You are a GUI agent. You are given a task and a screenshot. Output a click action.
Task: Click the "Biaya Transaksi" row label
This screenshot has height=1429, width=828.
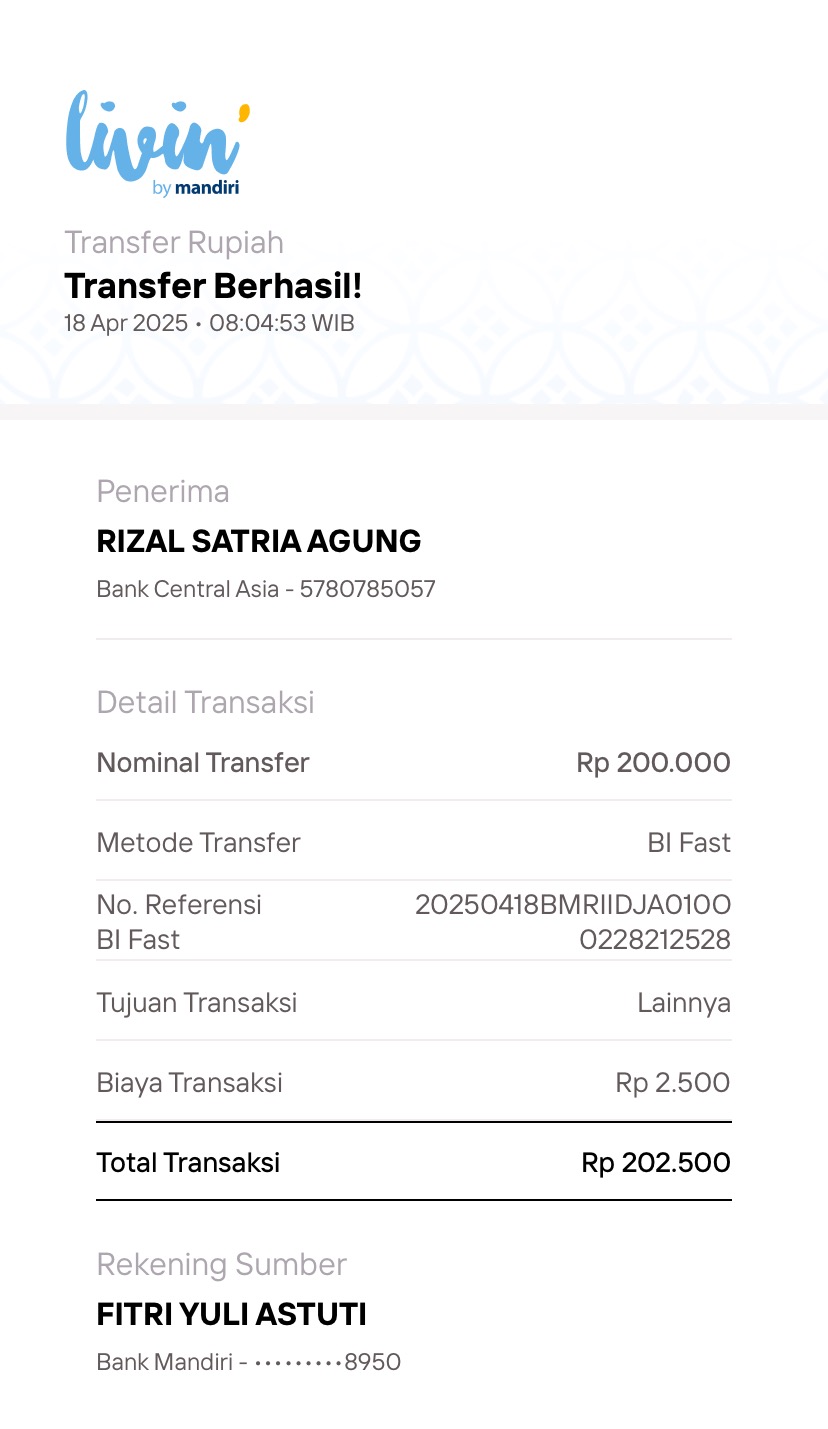(189, 1083)
